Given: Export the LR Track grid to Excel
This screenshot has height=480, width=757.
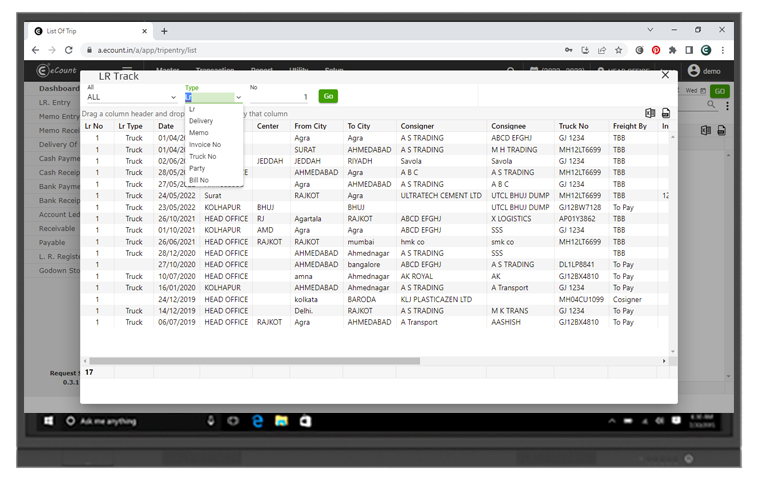Looking at the screenshot, I should pos(650,113).
